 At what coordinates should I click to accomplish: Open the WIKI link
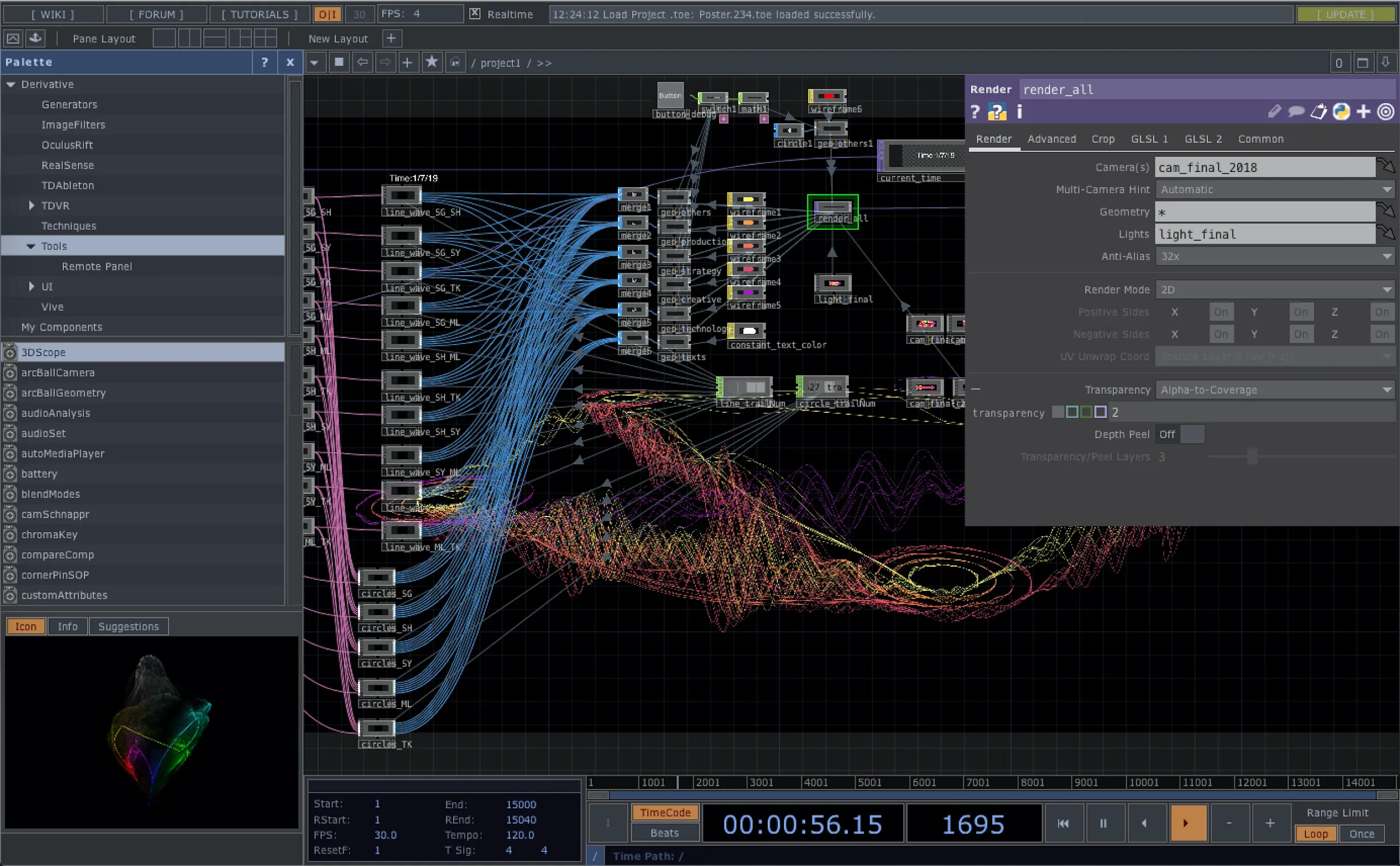click(53, 14)
